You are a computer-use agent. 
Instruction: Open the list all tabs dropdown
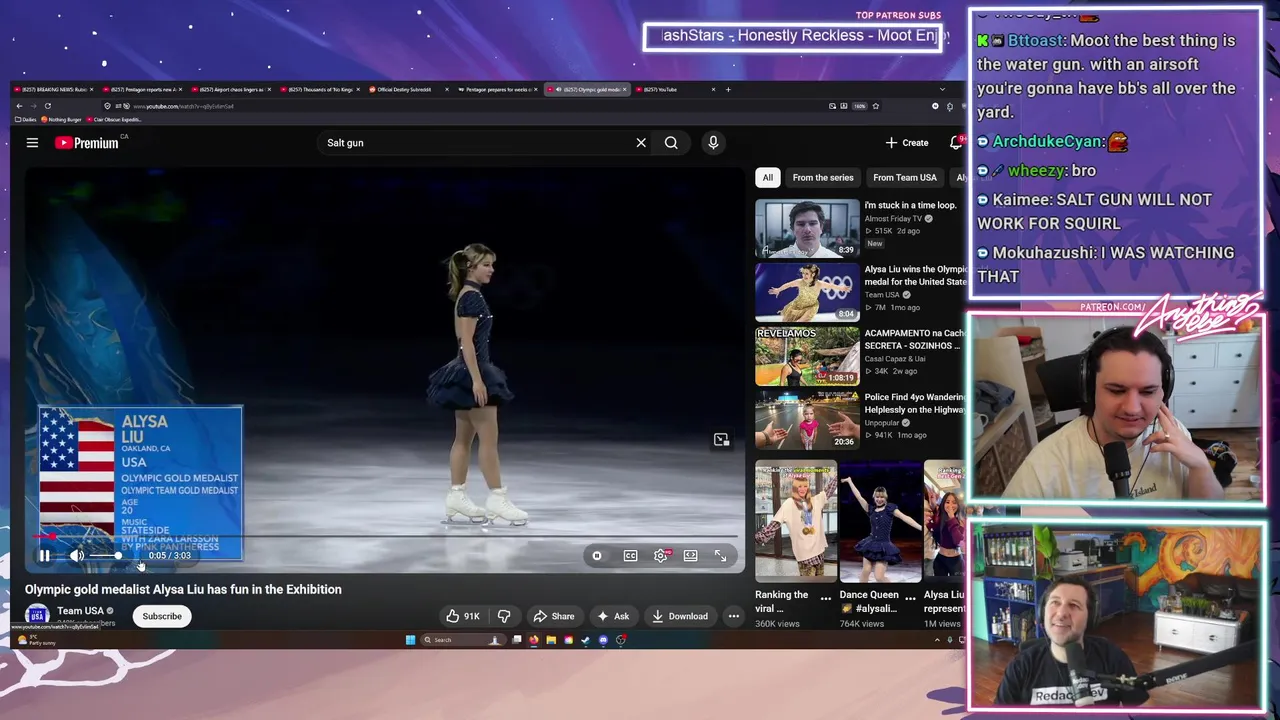point(941,90)
